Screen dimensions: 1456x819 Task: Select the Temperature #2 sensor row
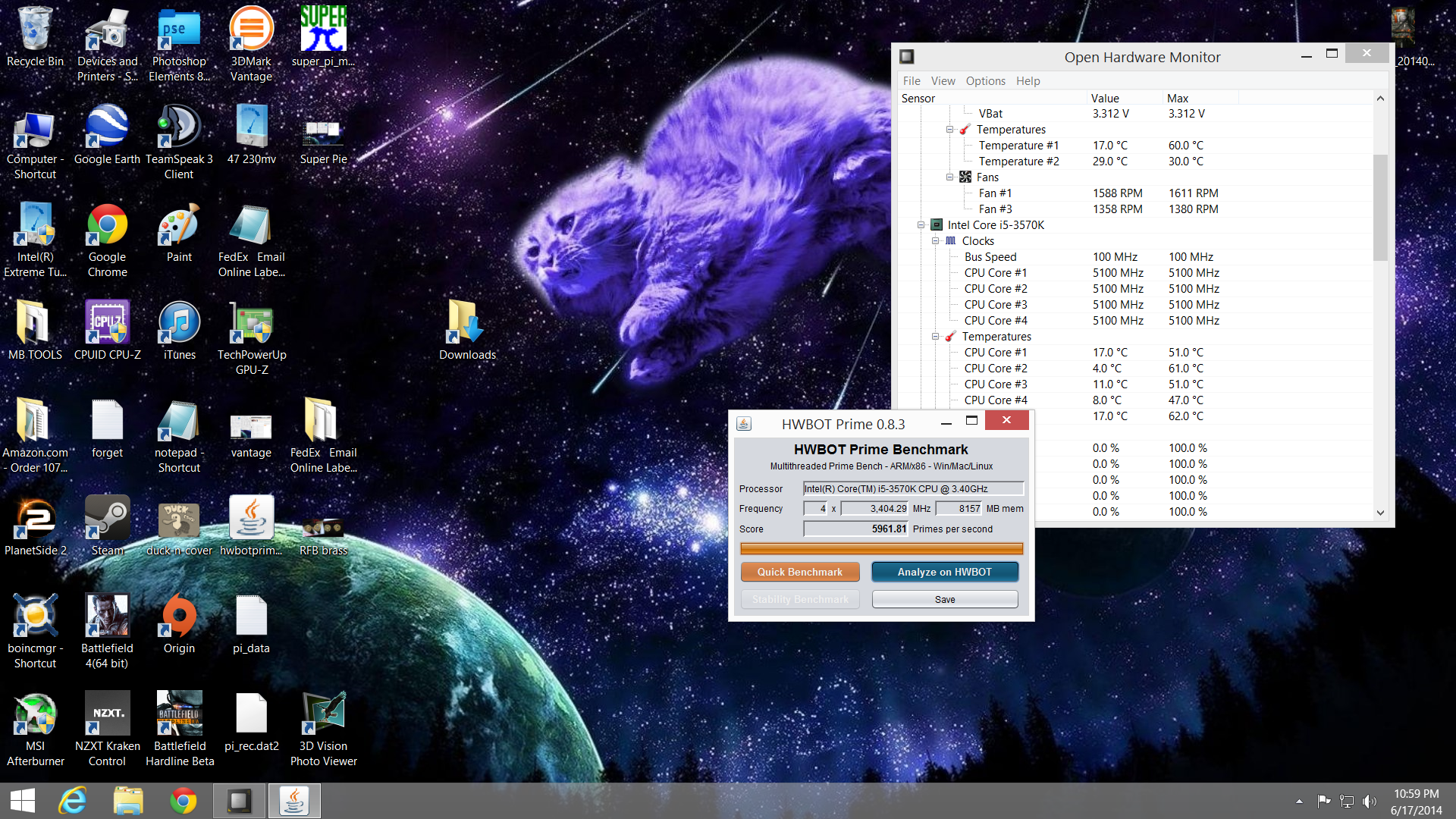point(1135,162)
